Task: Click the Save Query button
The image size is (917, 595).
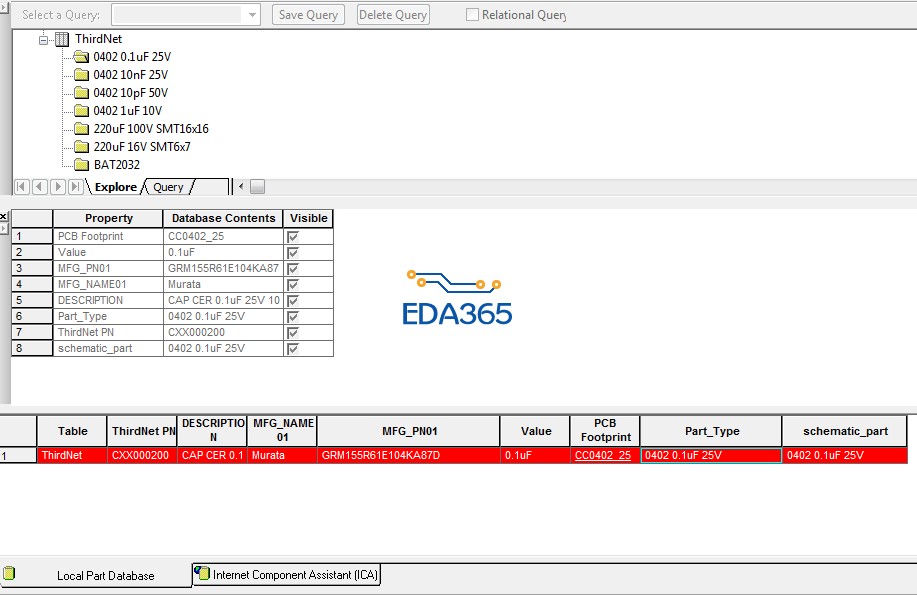Action: click(x=308, y=15)
